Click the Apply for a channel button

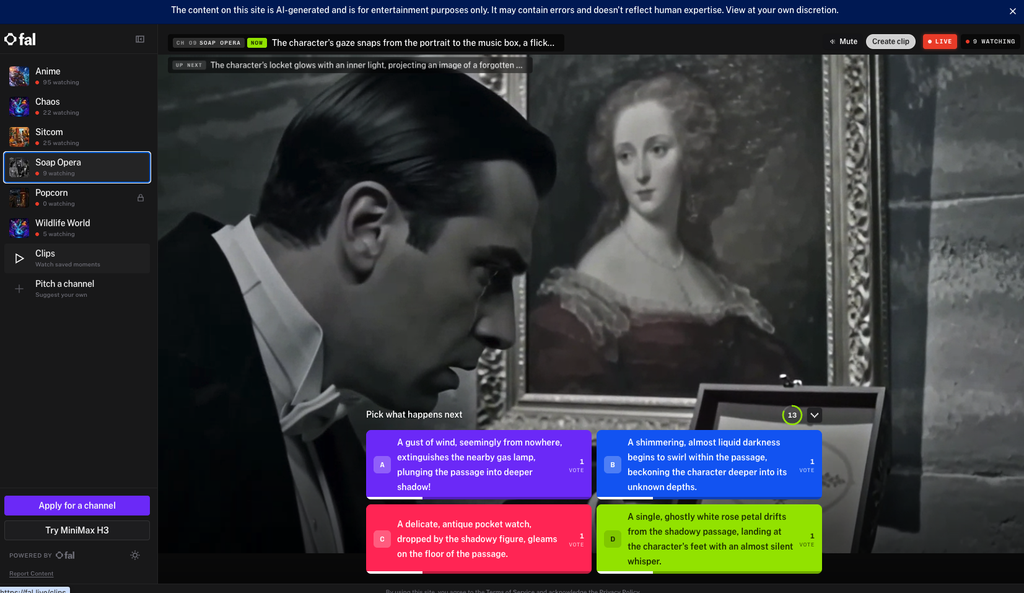coord(77,505)
